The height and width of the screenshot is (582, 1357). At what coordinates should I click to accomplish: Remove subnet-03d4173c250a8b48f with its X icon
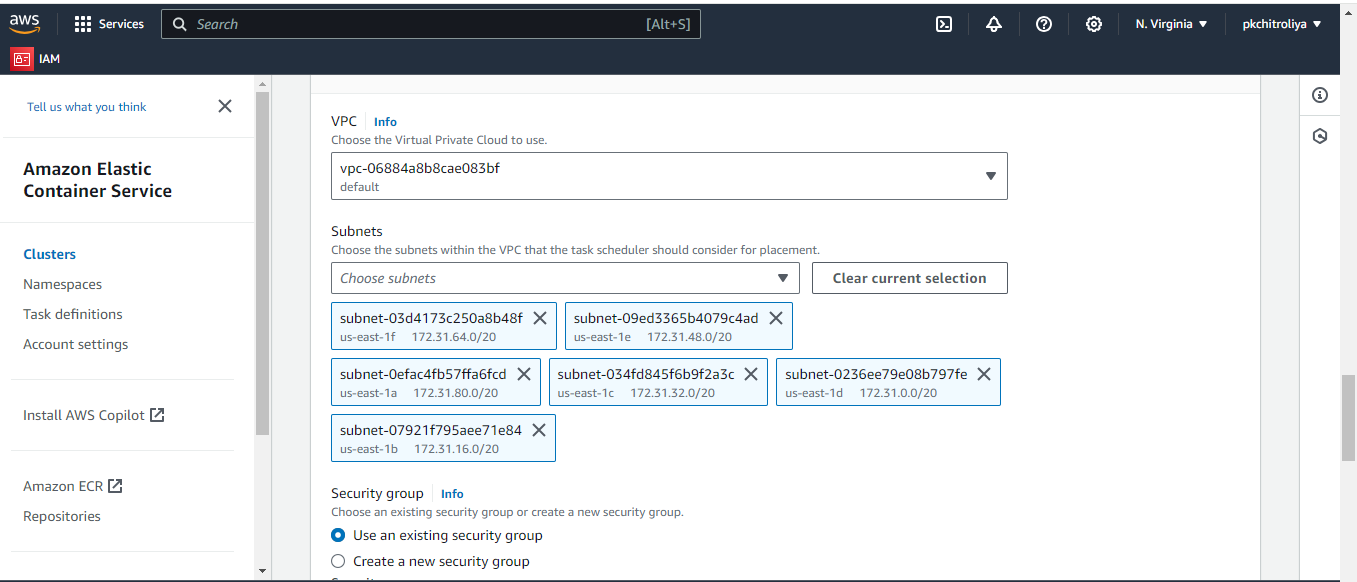(x=539, y=318)
